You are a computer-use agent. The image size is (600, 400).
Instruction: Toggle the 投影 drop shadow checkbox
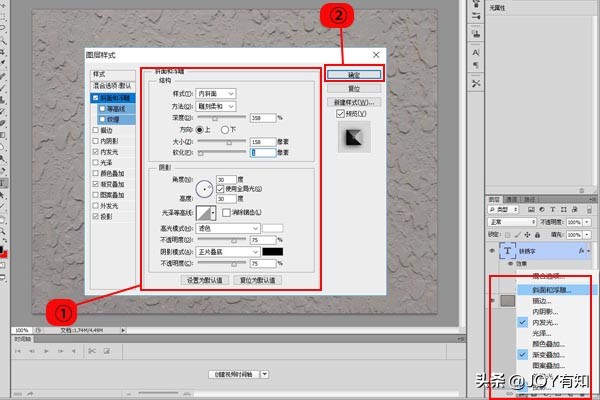(x=96, y=216)
